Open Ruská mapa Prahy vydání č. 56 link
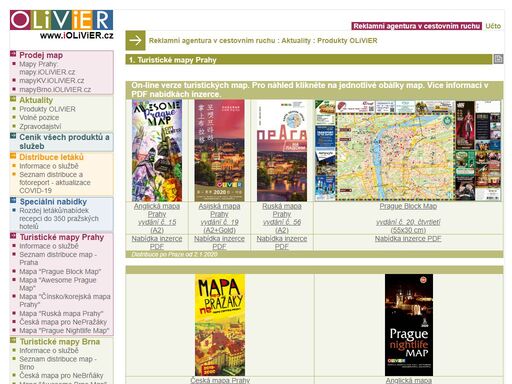 pos(282,218)
